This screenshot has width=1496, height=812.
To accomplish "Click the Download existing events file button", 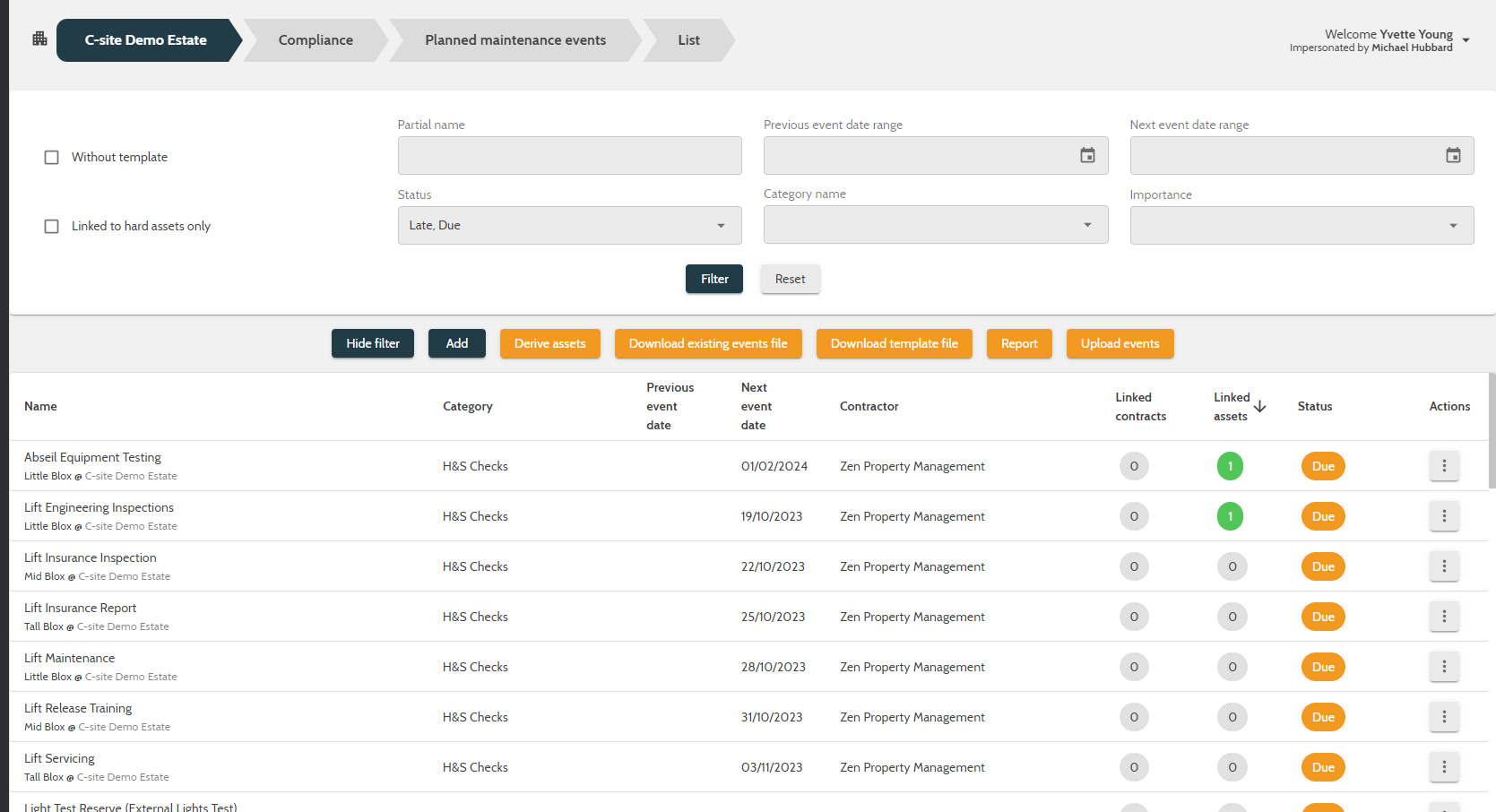I will [708, 343].
